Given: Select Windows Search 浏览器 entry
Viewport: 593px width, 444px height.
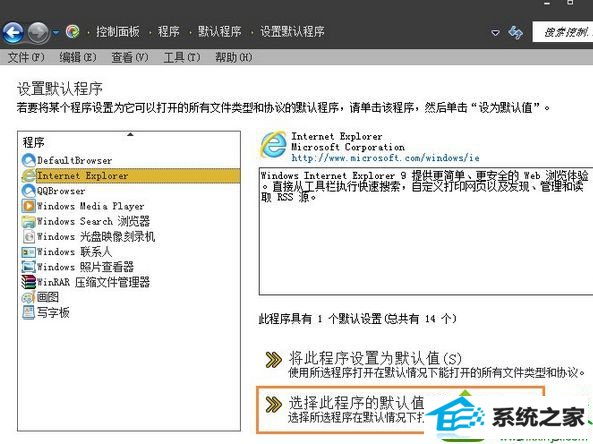Looking at the screenshot, I should 93,221.
